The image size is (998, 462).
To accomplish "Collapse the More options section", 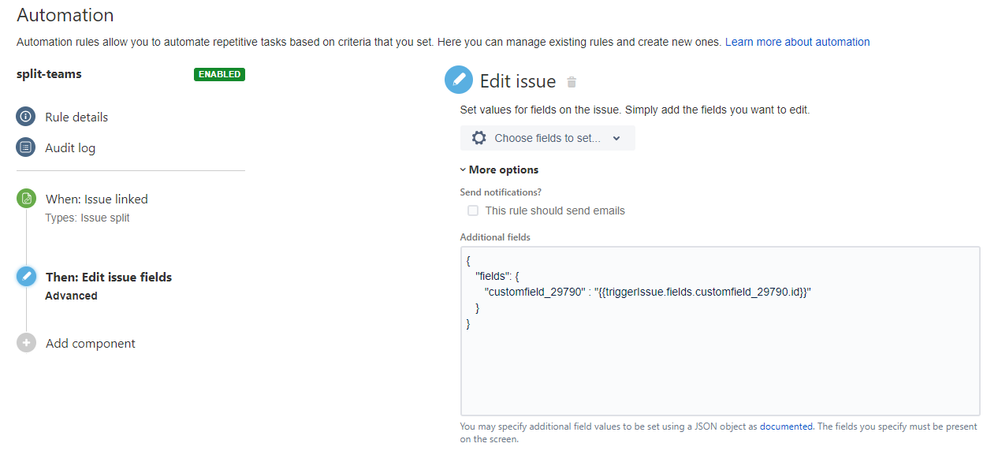I will pyautogui.click(x=500, y=170).
